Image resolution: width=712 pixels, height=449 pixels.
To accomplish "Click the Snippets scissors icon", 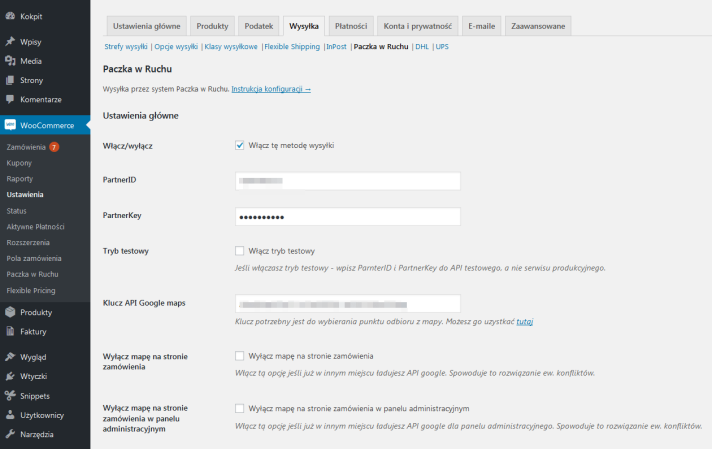I will (x=10, y=396).
